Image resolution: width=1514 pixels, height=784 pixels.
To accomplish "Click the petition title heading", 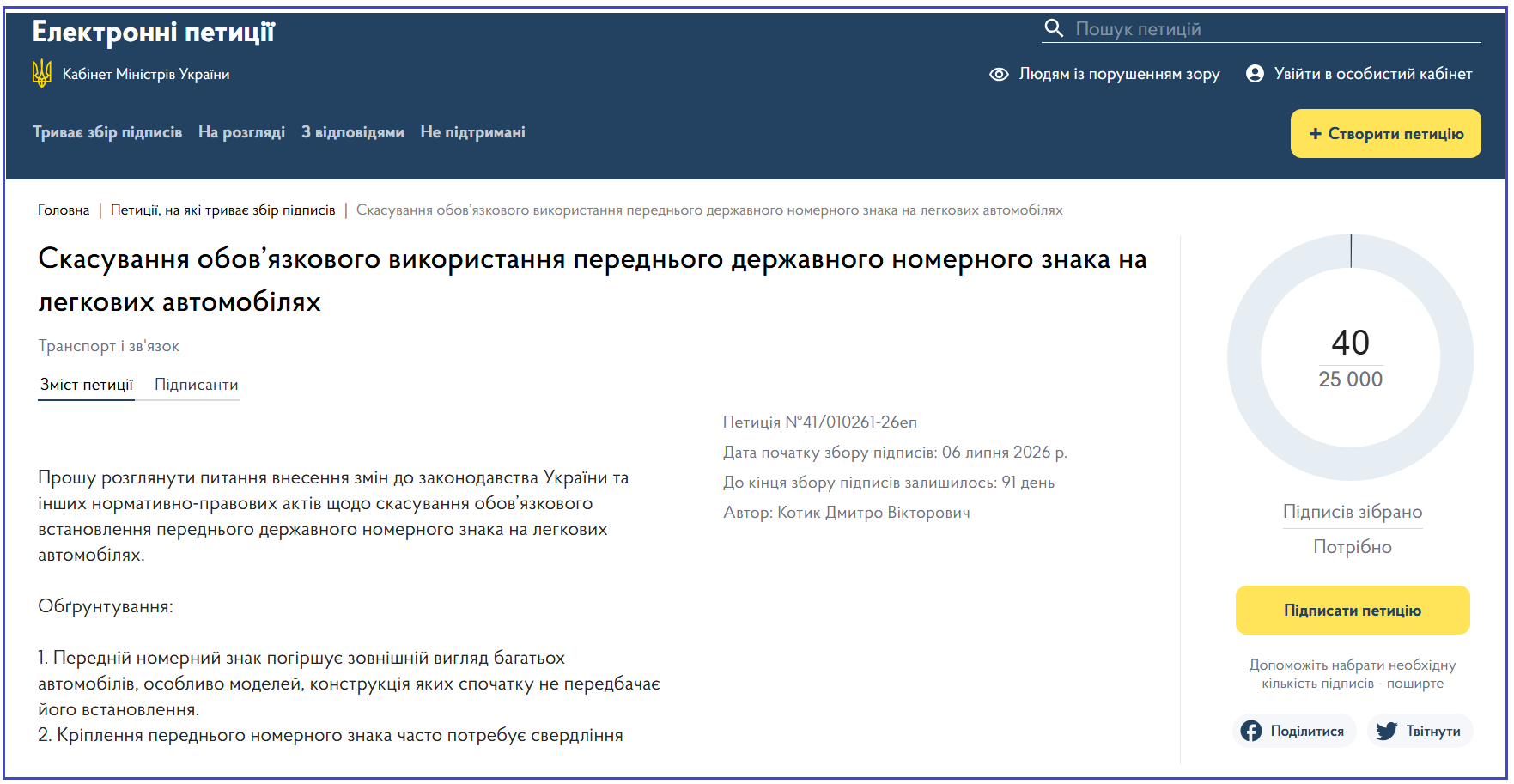I will [x=593, y=280].
